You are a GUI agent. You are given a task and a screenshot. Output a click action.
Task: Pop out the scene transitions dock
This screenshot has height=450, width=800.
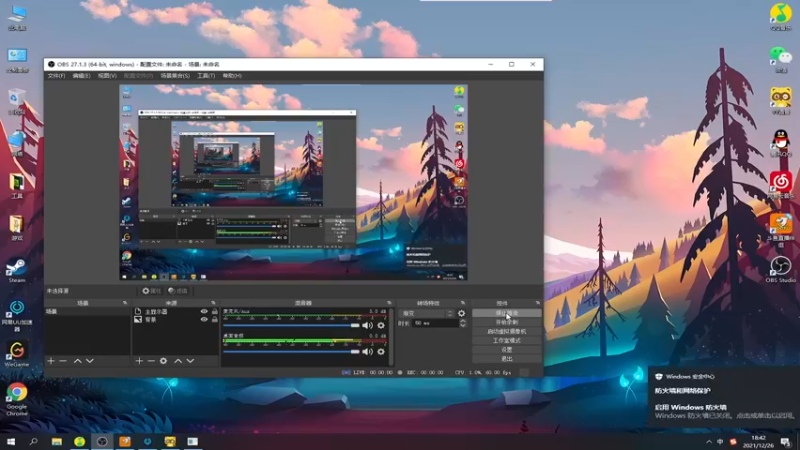click(x=463, y=303)
